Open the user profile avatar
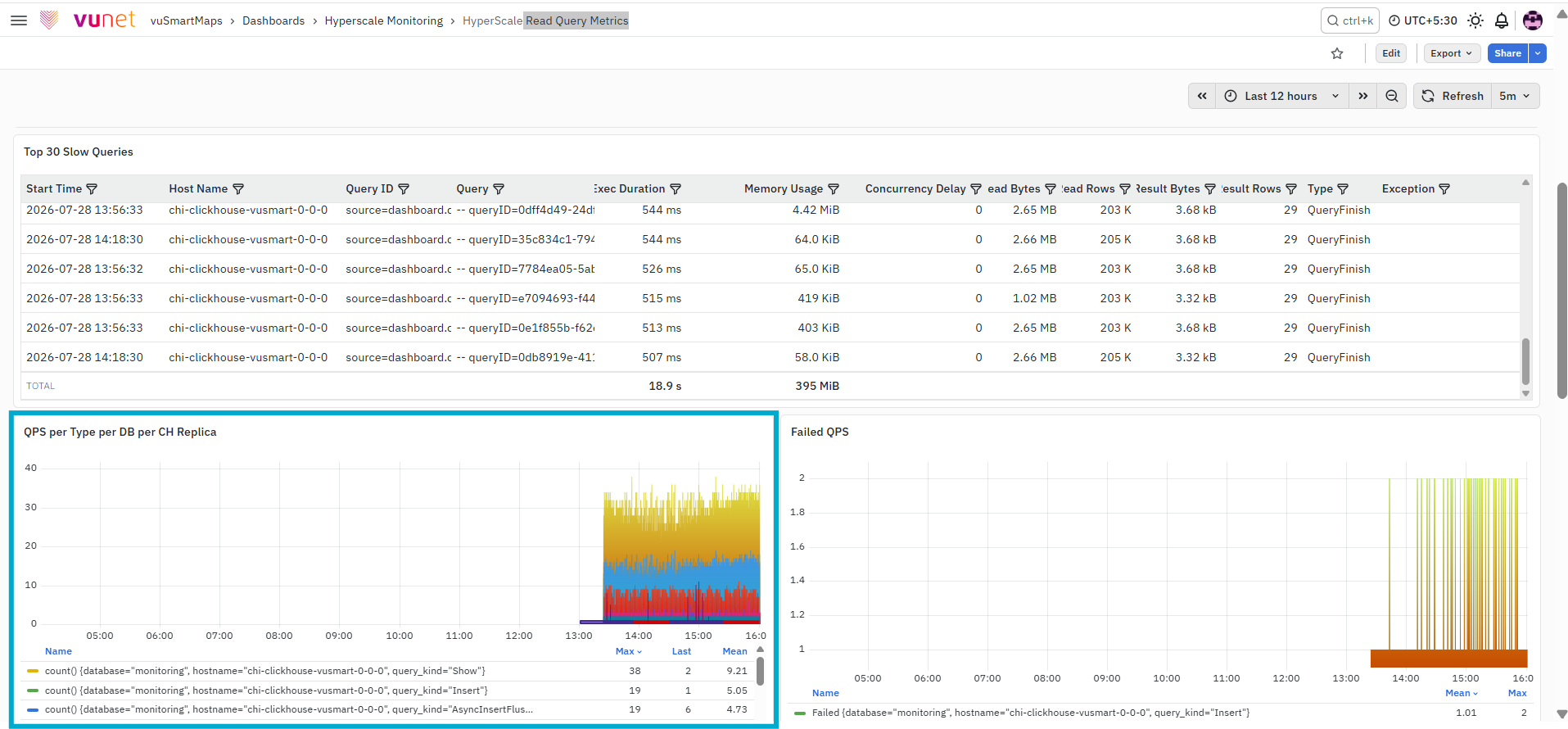The image size is (1568, 729). pyautogui.click(x=1533, y=20)
